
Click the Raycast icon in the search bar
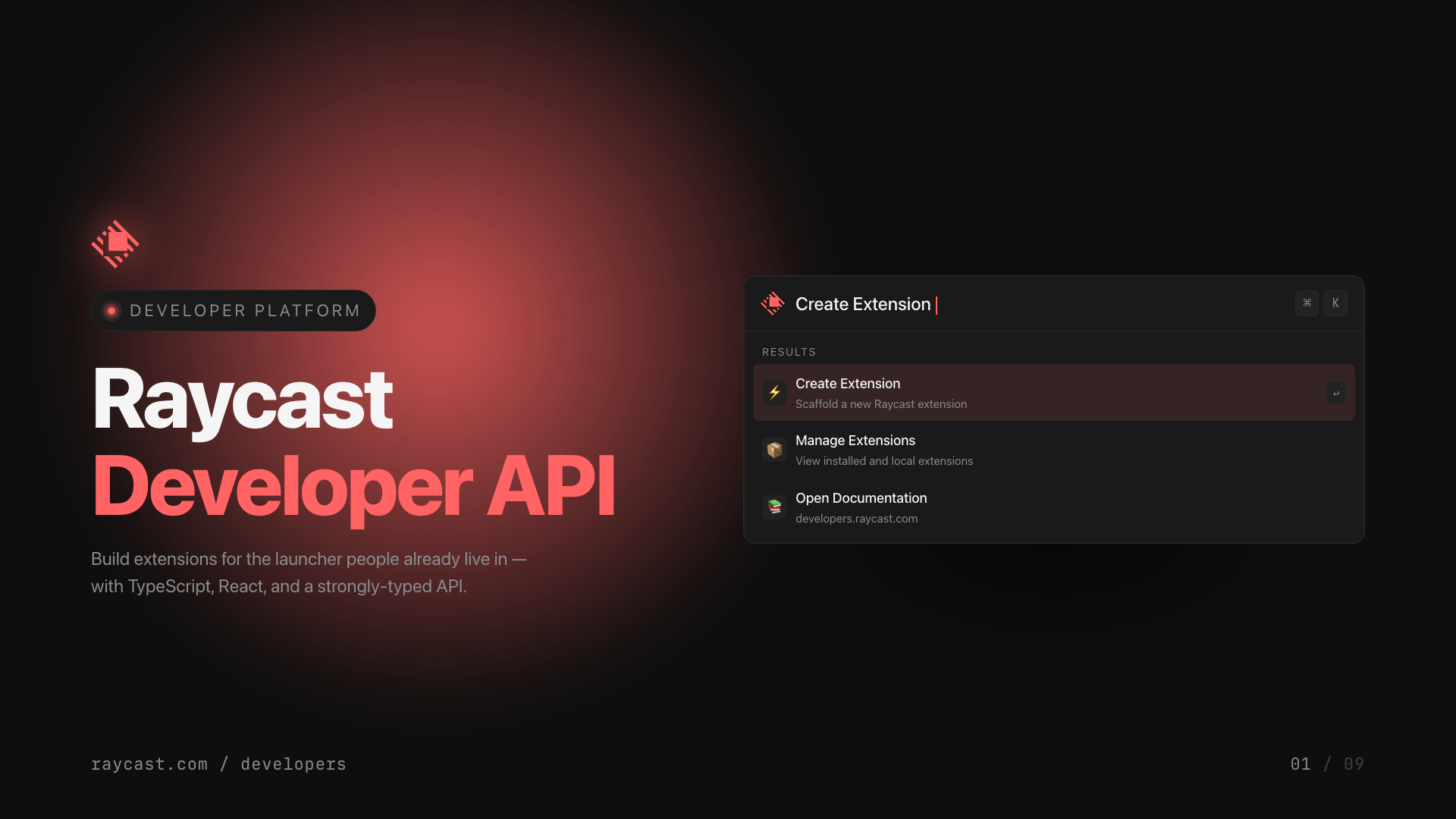773,303
